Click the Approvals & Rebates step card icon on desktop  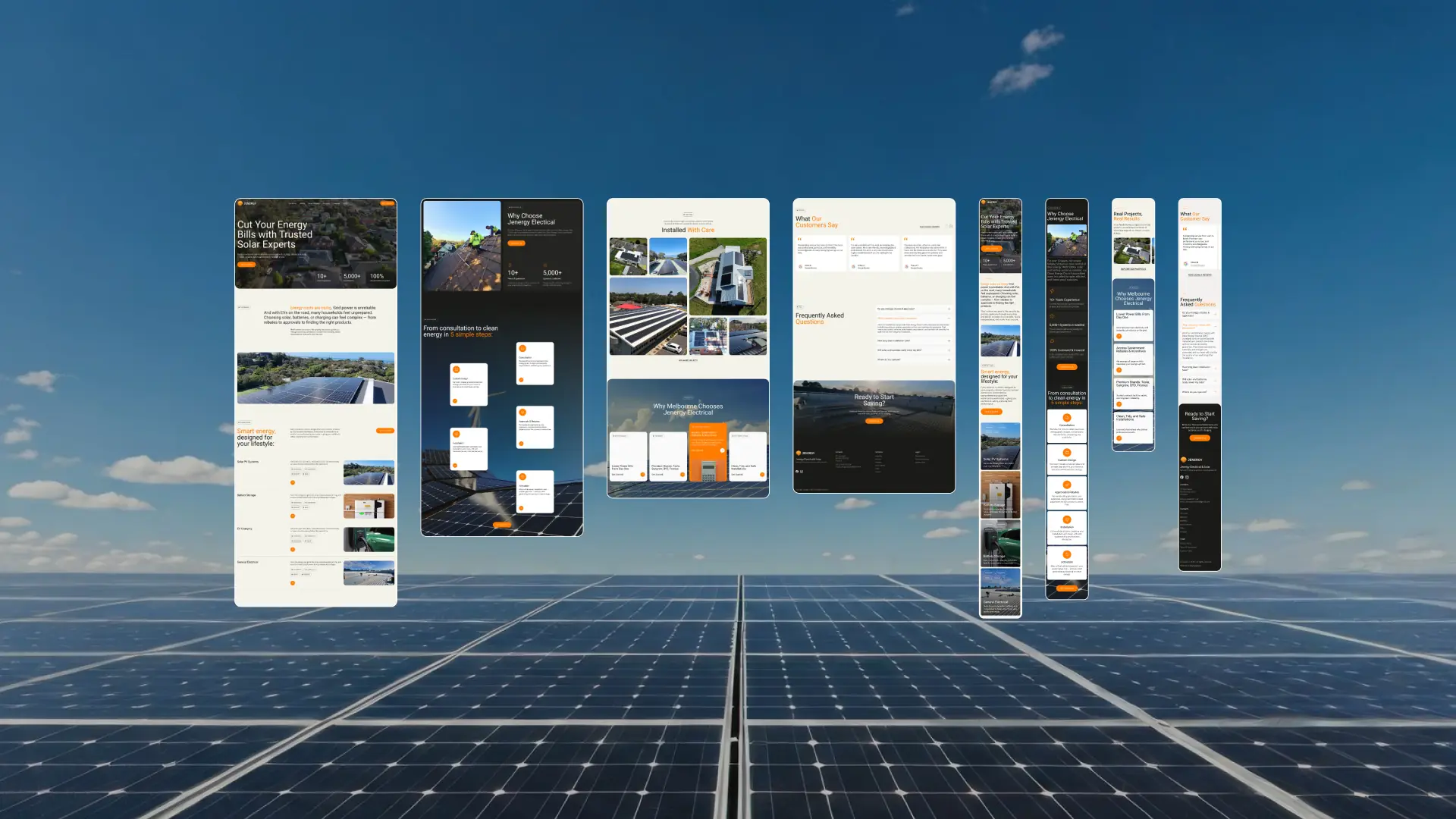tap(522, 412)
